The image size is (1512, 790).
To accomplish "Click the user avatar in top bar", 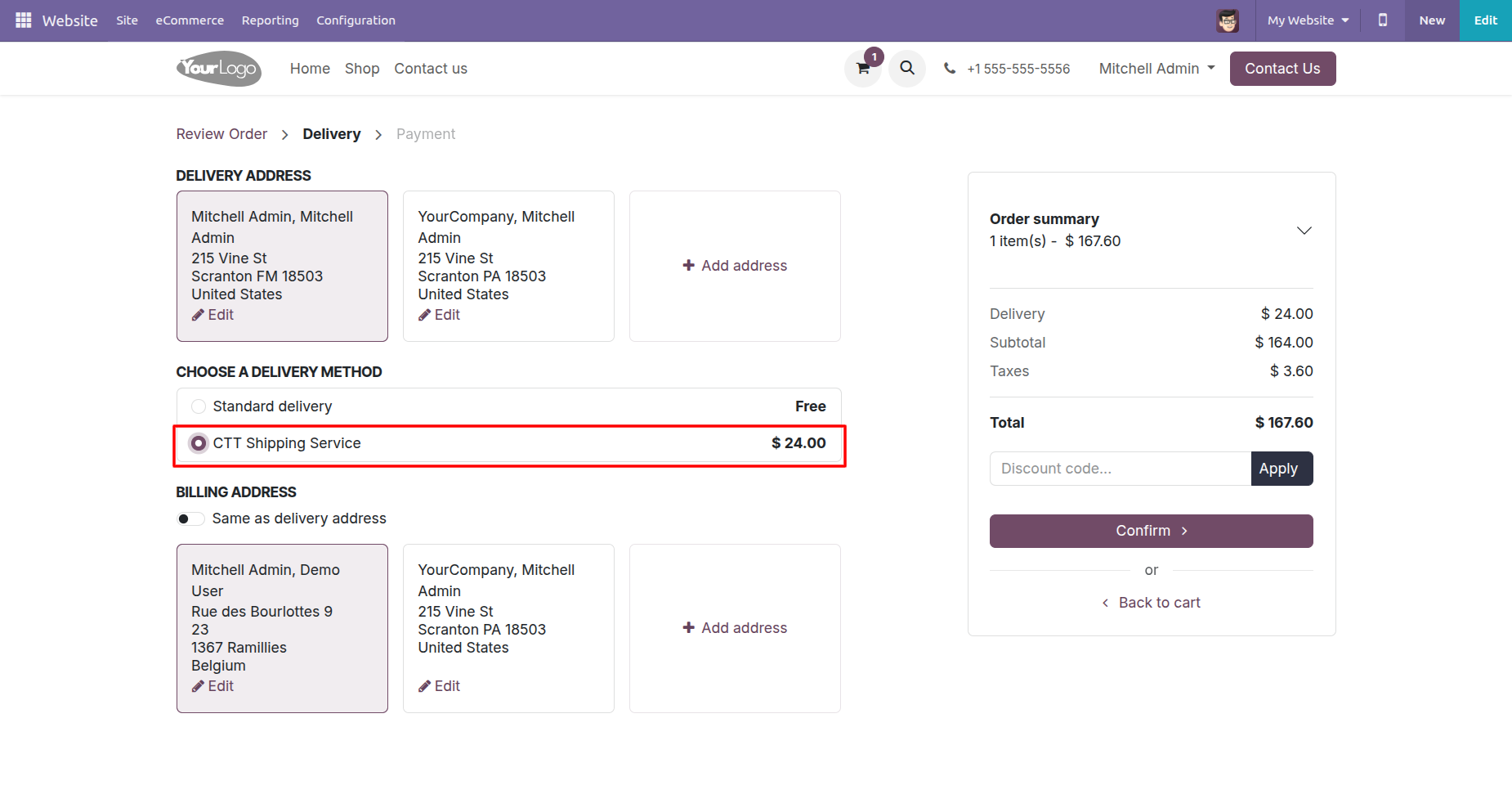I will (x=1228, y=20).
